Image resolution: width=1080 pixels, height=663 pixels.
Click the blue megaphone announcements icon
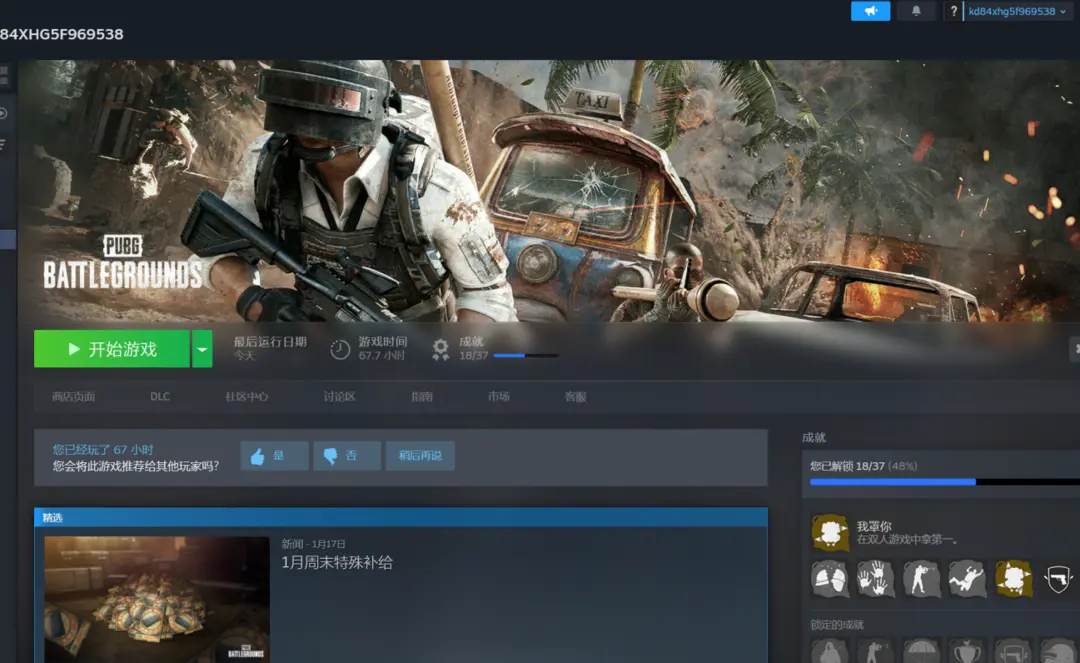[870, 11]
